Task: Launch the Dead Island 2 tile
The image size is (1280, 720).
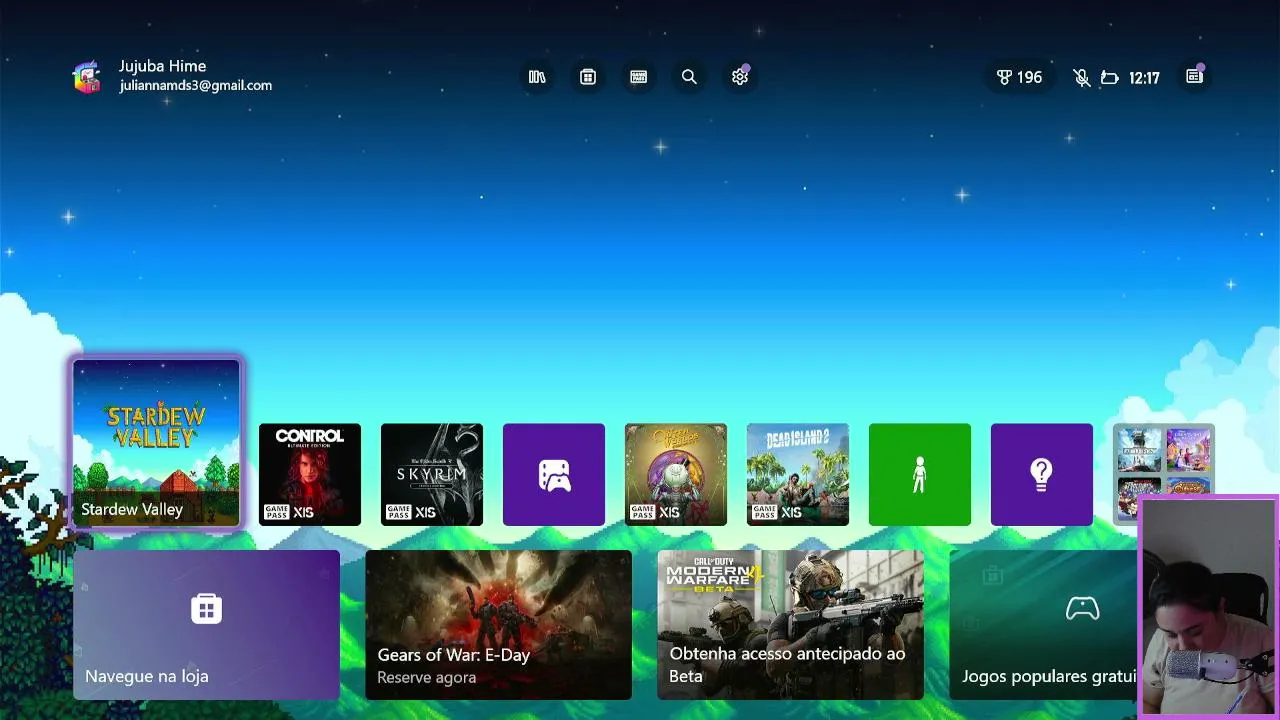Action: click(x=798, y=474)
